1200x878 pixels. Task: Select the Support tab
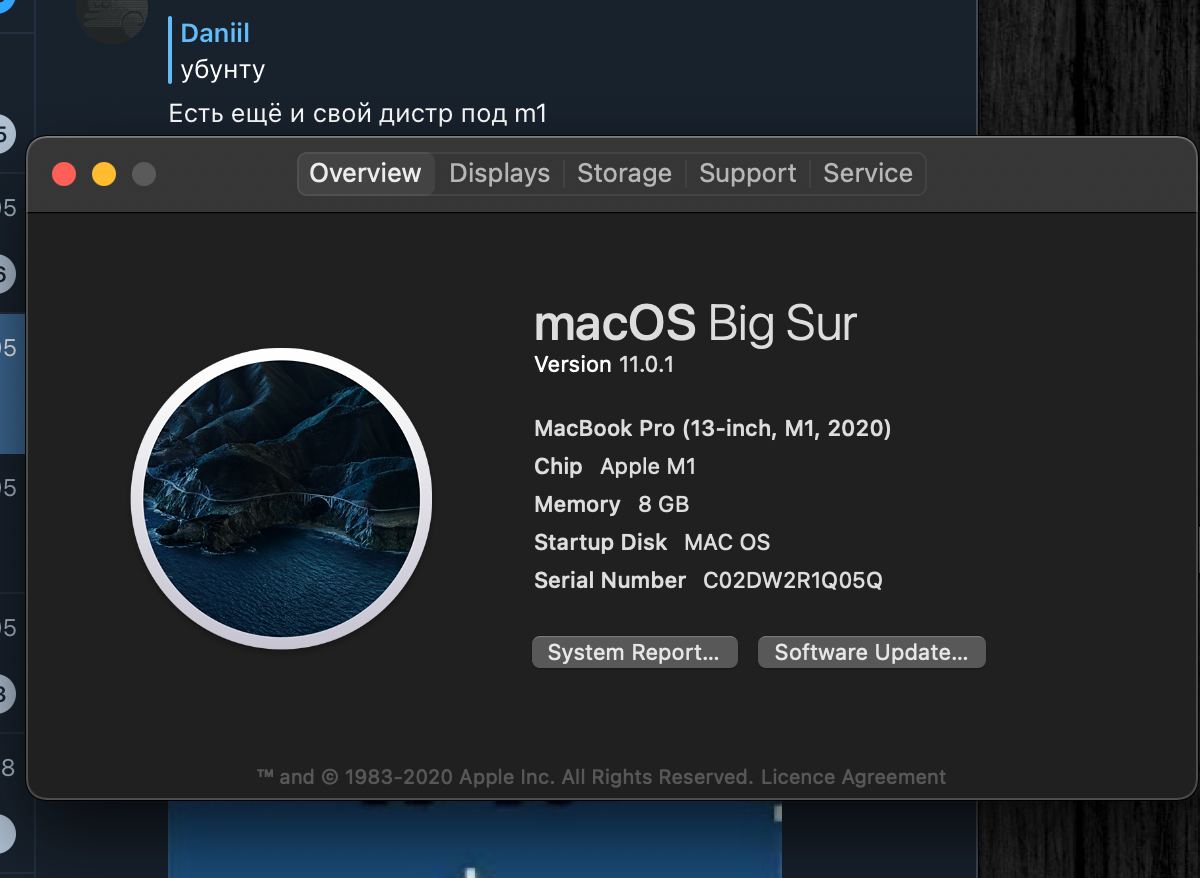(x=747, y=173)
